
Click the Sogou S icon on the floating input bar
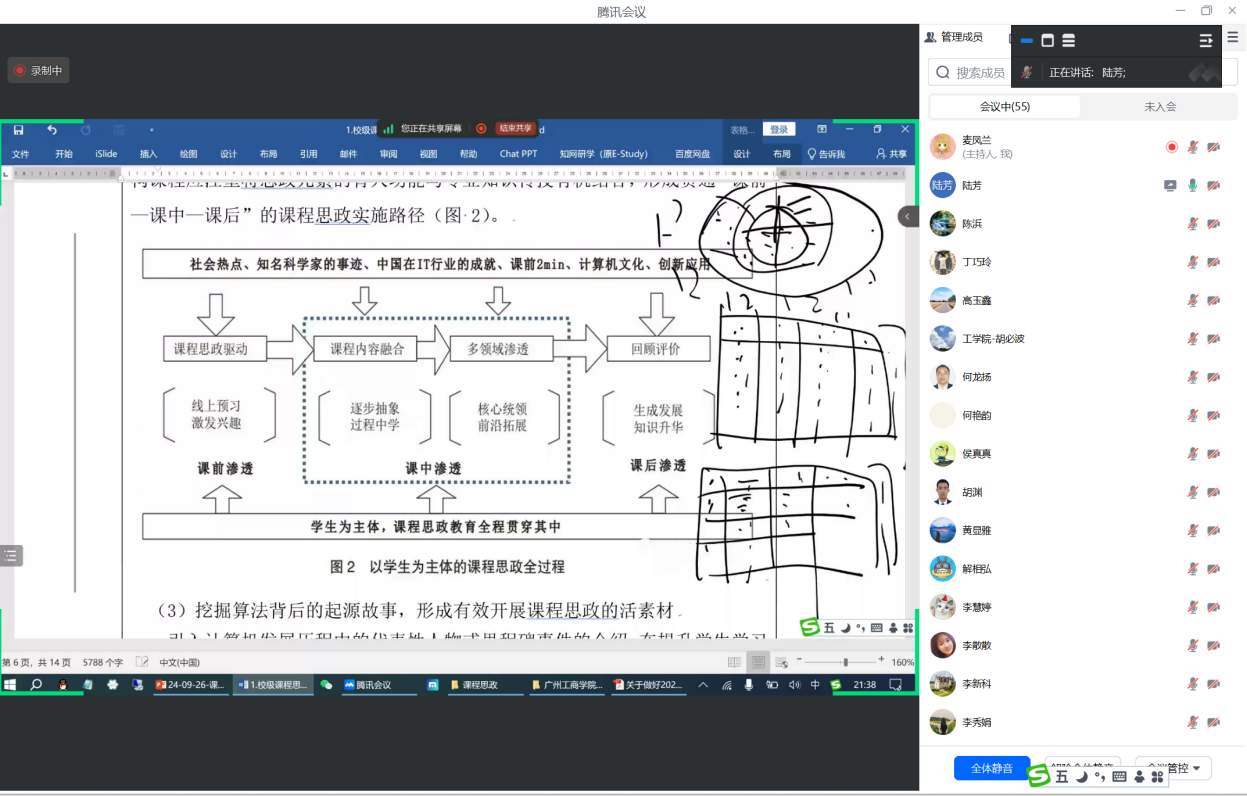(1039, 776)
